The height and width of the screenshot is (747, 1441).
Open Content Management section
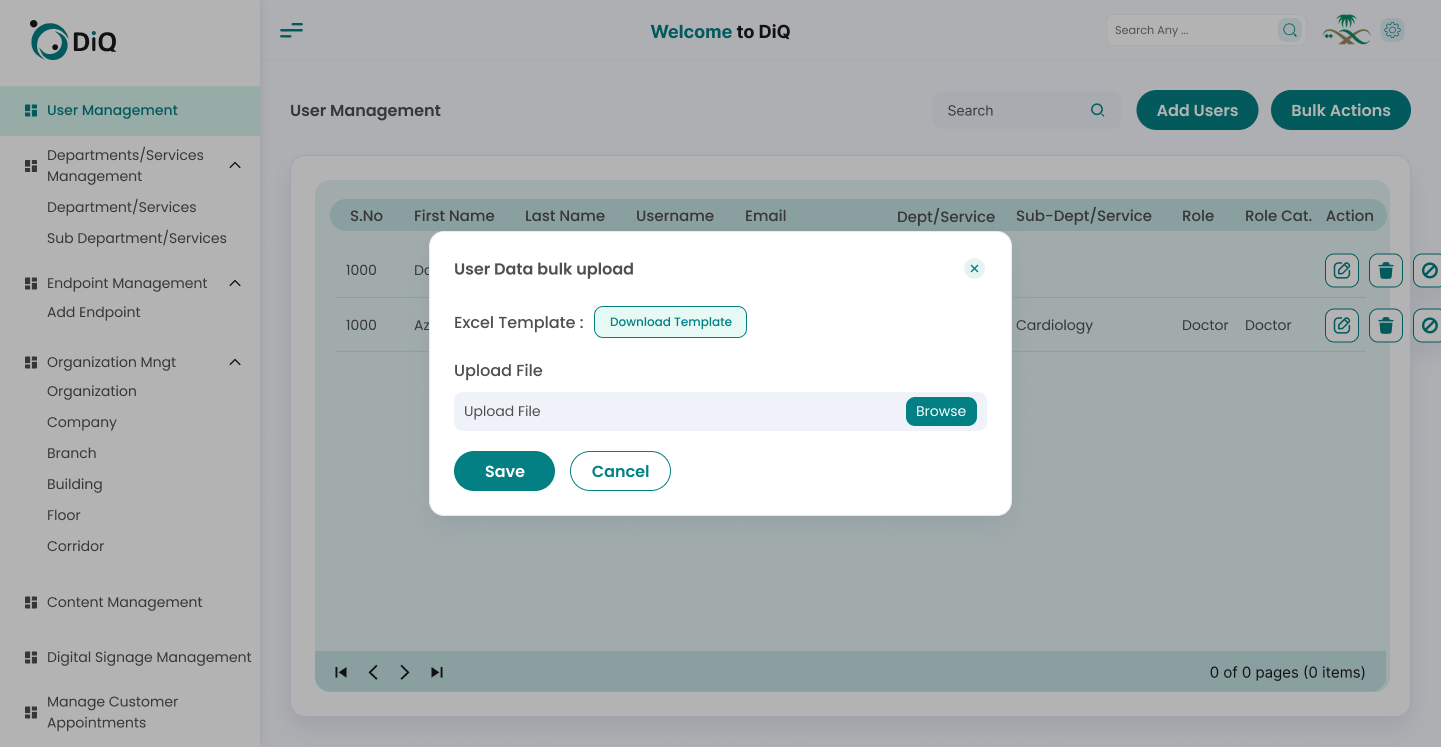(125, 602)
